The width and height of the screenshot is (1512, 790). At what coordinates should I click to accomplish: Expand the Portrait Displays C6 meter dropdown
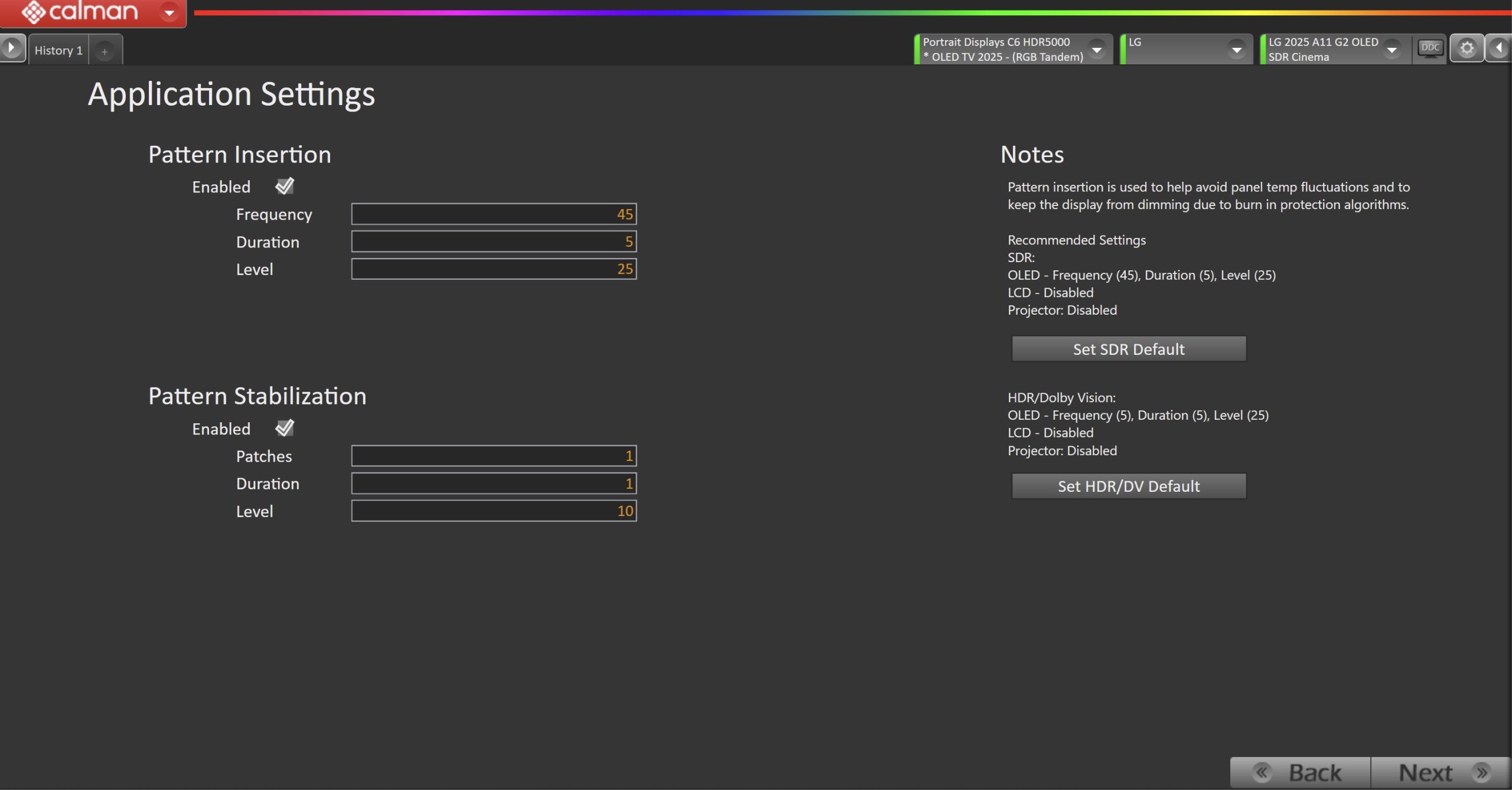(1097, 50)
